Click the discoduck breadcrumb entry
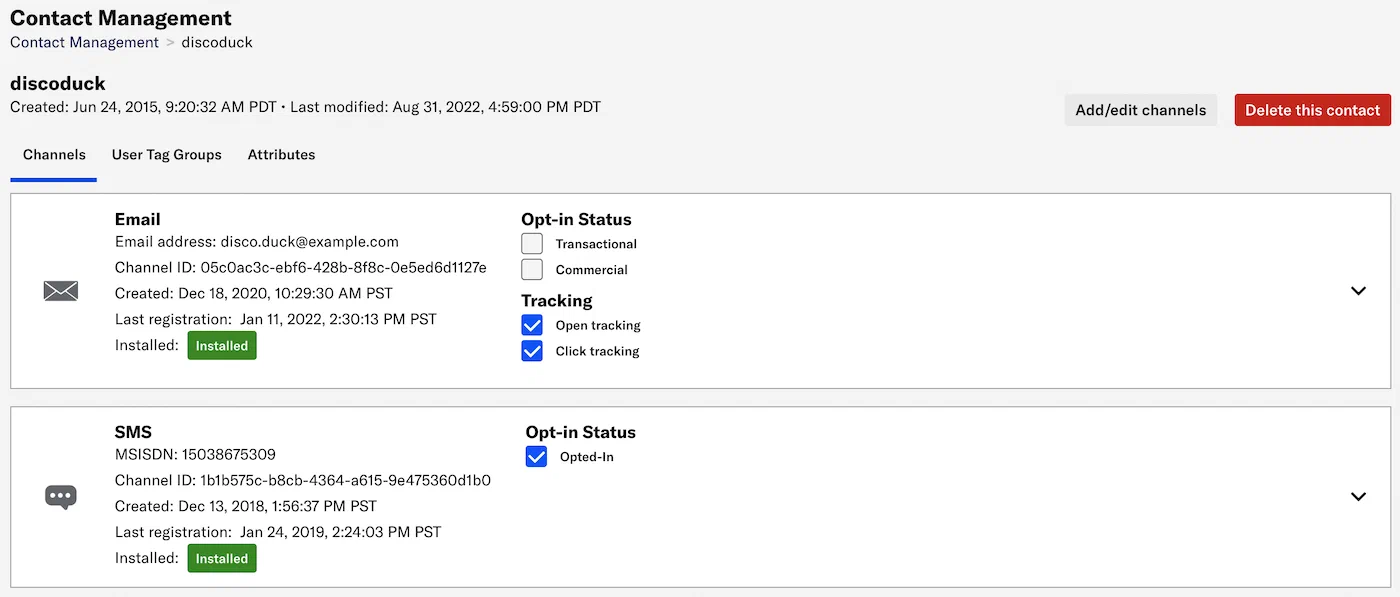Screen dimensions: 1400x597 217,42
